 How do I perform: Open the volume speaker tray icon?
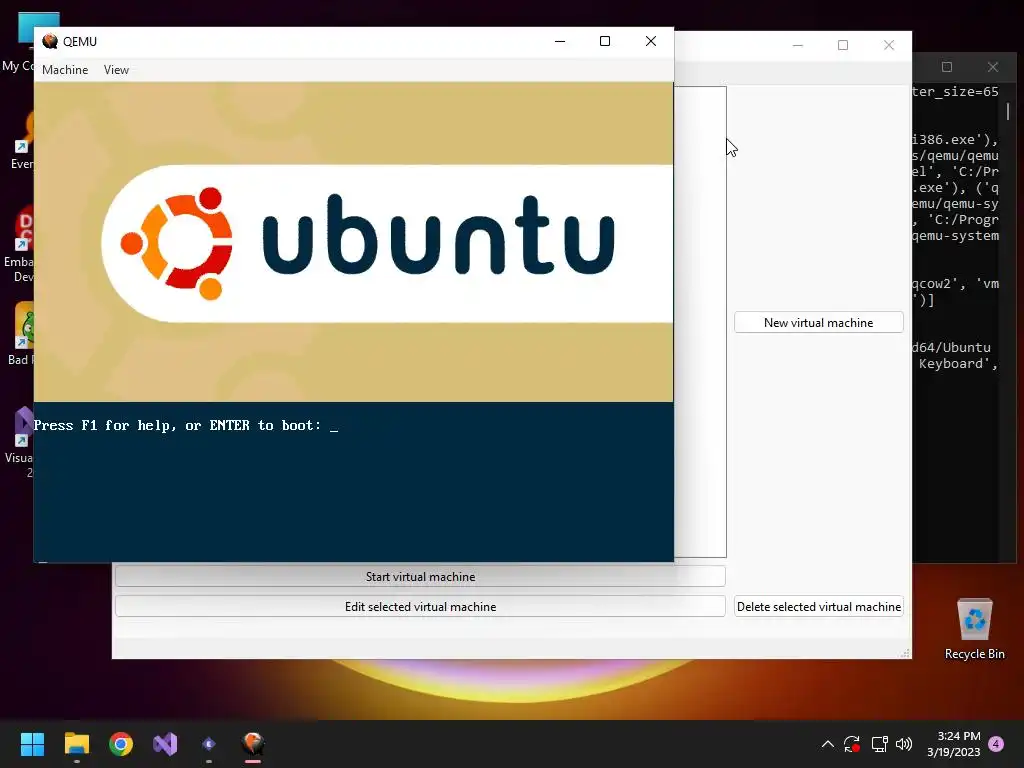click(904, 744)
